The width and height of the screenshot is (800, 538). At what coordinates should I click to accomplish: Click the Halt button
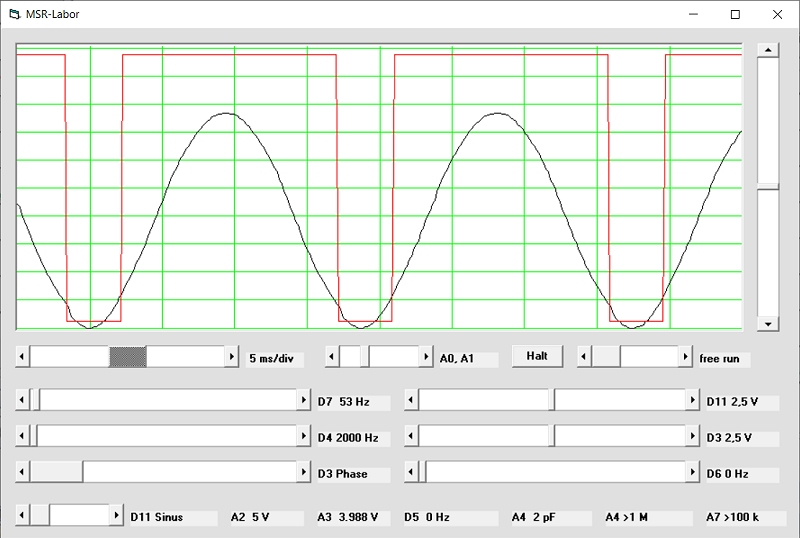[x=537, y=356]
